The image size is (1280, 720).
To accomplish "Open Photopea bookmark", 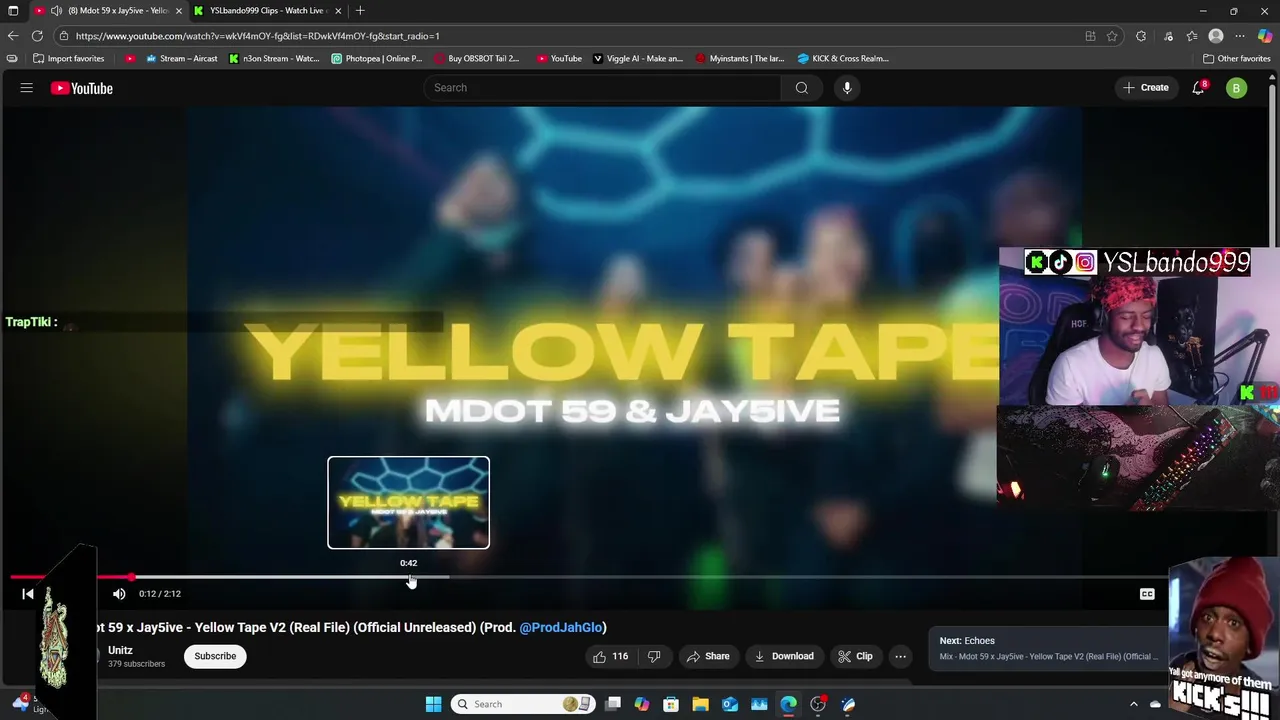I will pyautogui.click(x=377, y=59).
